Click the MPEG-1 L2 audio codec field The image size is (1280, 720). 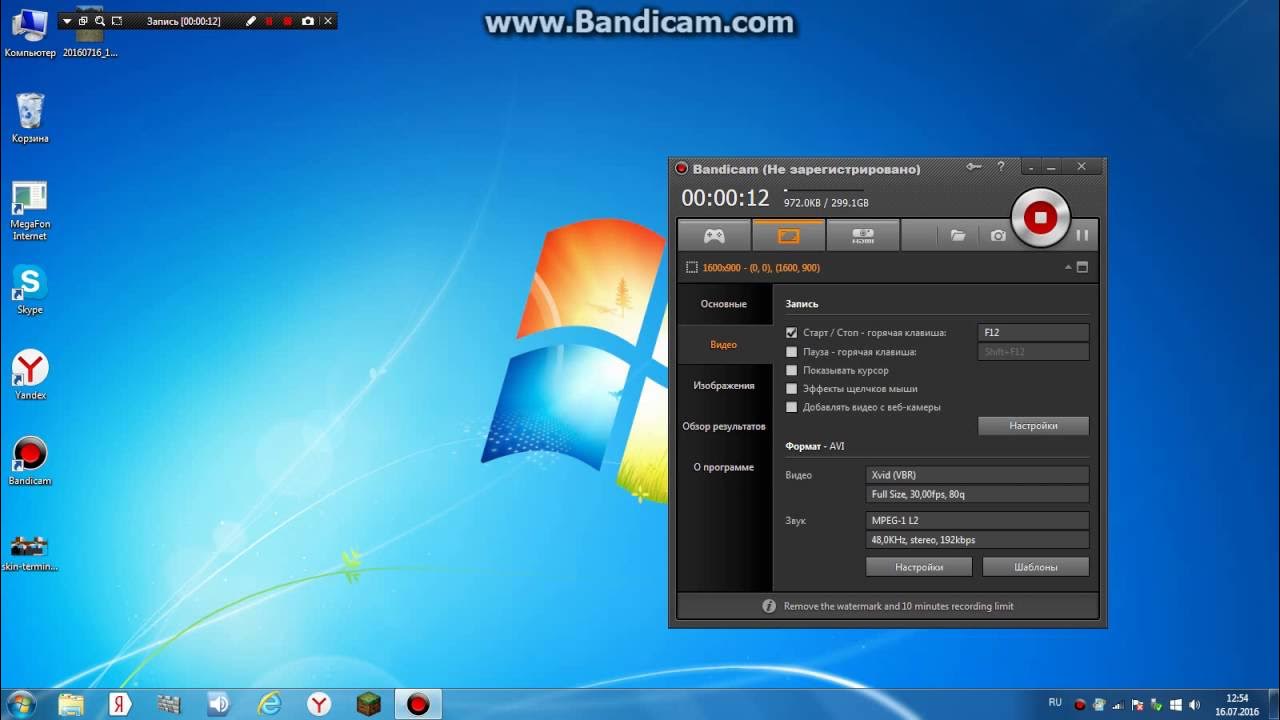click(x=977, y=521)
